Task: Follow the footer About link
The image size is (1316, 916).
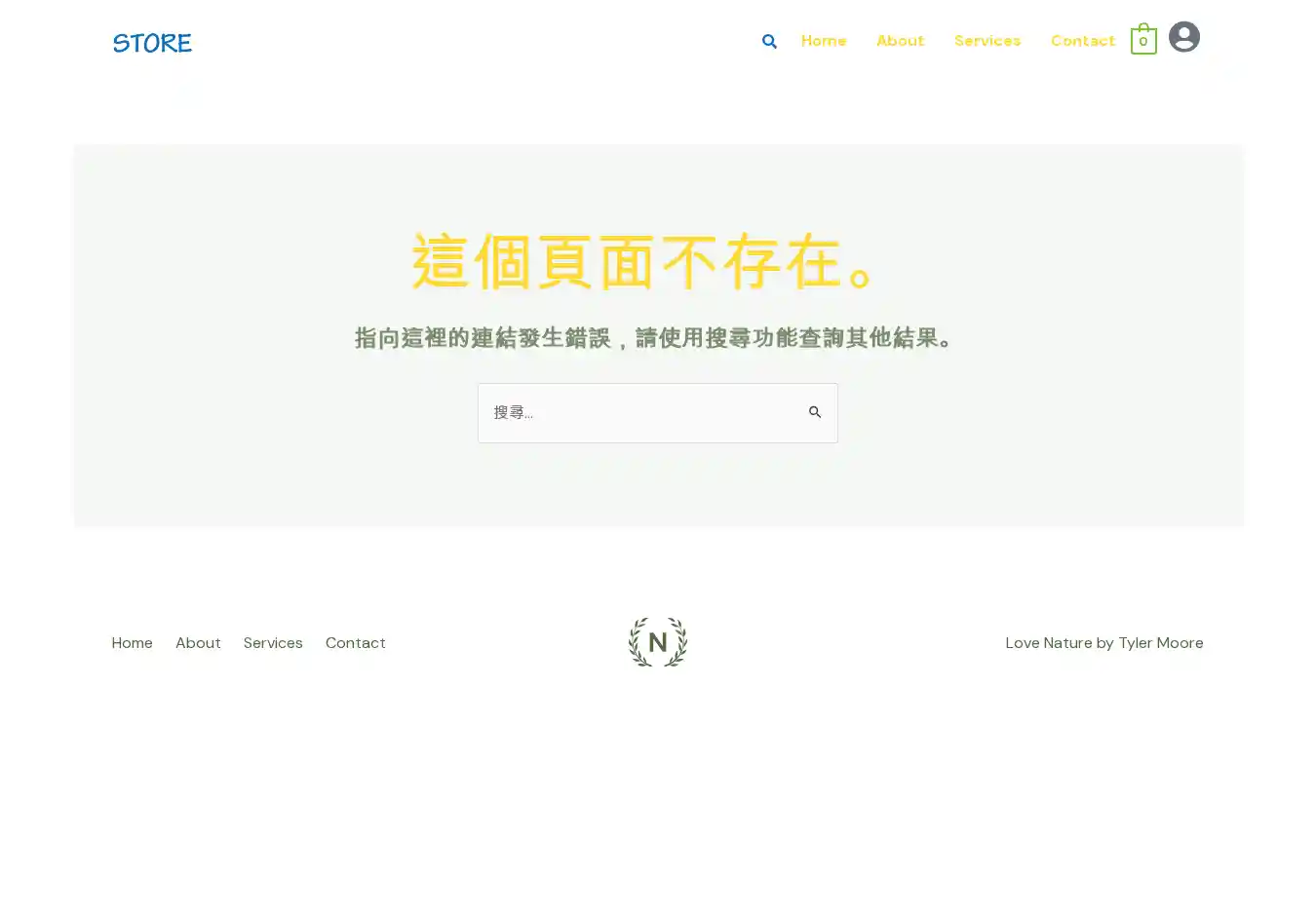Action: click(198, 643)
